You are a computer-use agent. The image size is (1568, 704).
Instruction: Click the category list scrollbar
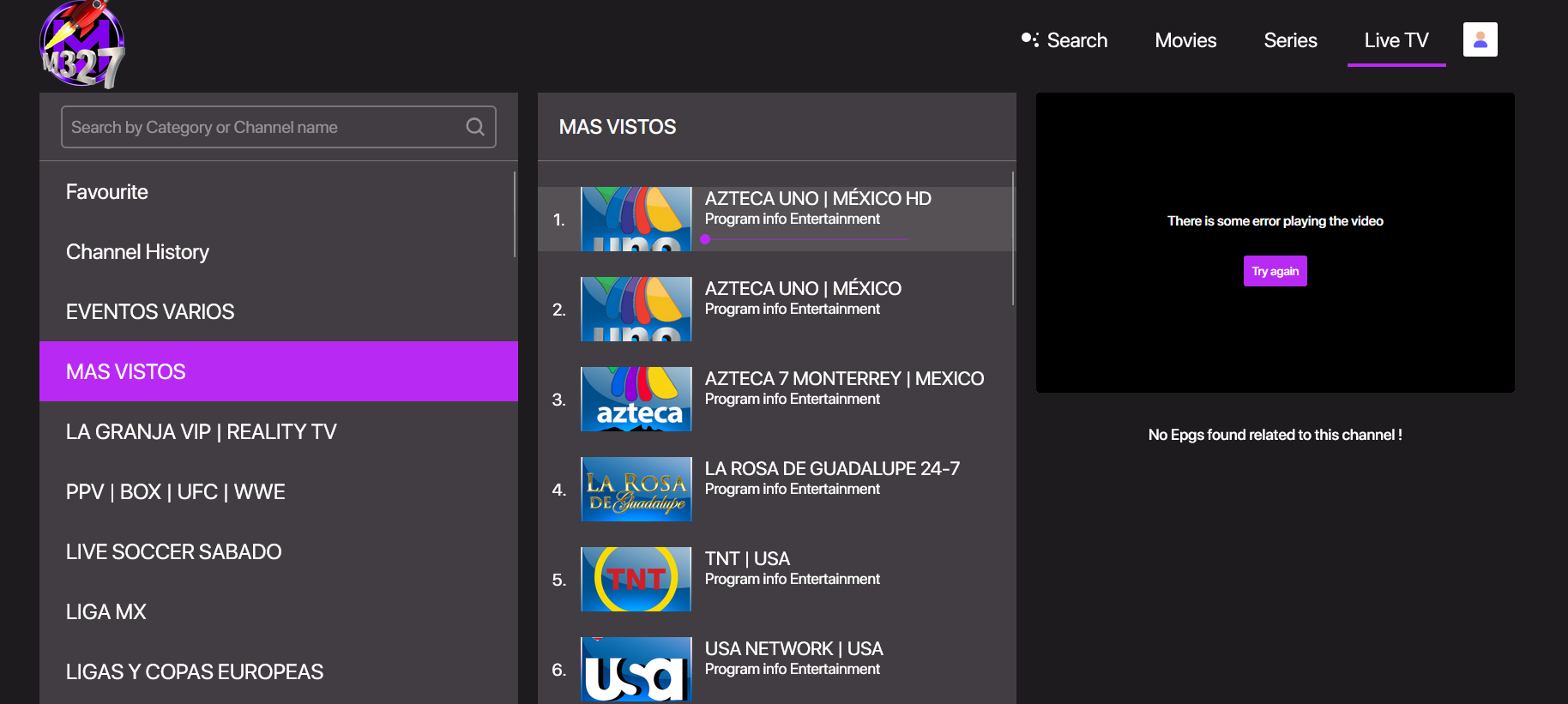(x=515, y=214)
